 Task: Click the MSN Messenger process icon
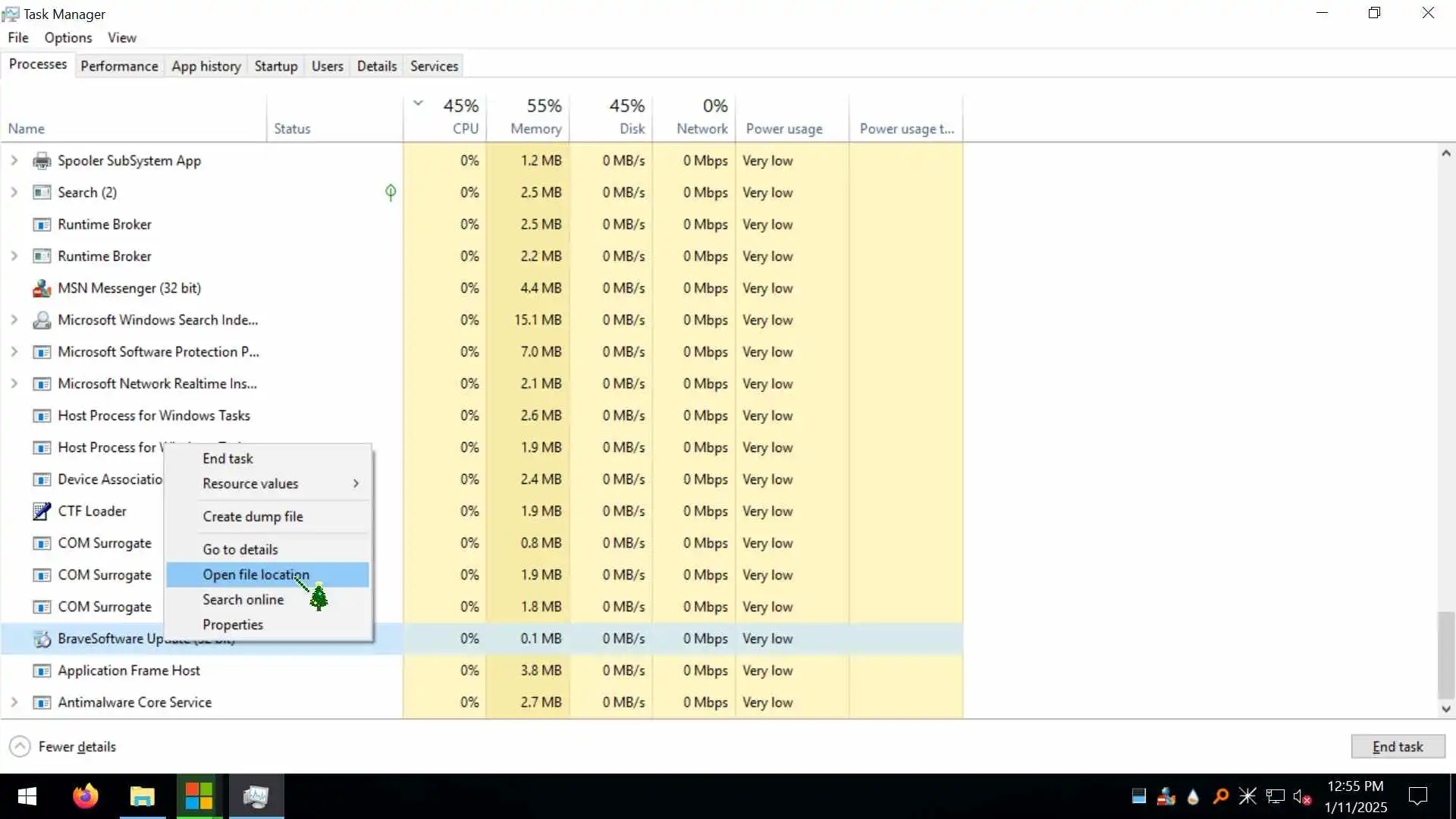[x=42, y=288]
